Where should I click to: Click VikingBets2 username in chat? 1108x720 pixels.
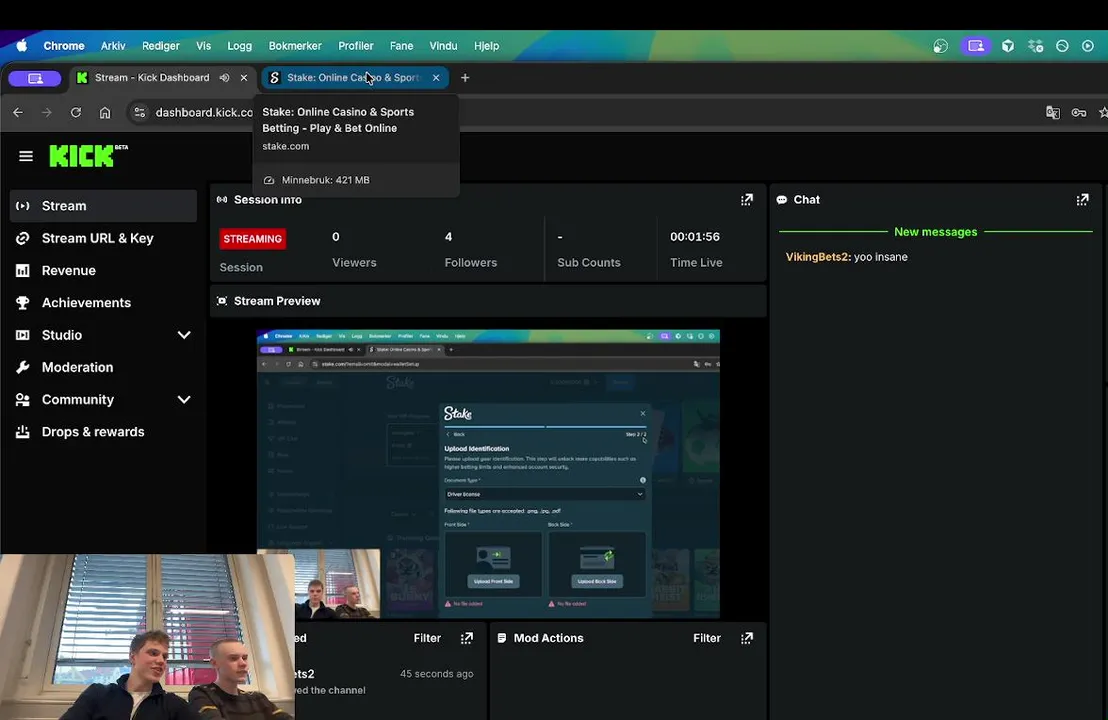(818, 257)
